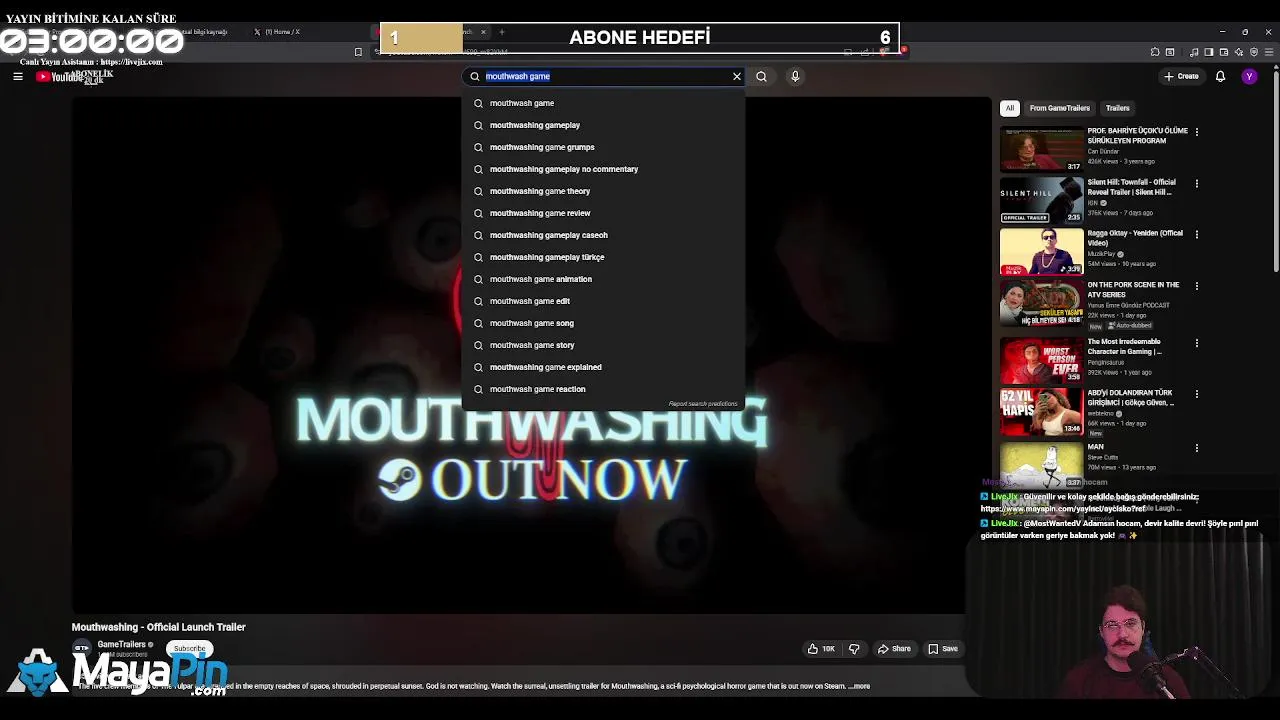Open the 'Ragga Oktay - Yeniden' video thumbnail
The height and width of the screenshot is (720, 1280).
point(1041,252)
